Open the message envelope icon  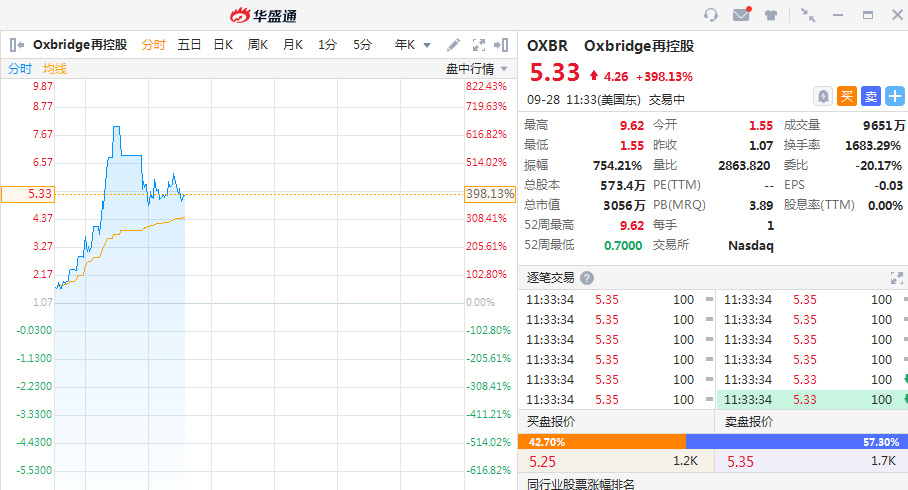point(742,14)
